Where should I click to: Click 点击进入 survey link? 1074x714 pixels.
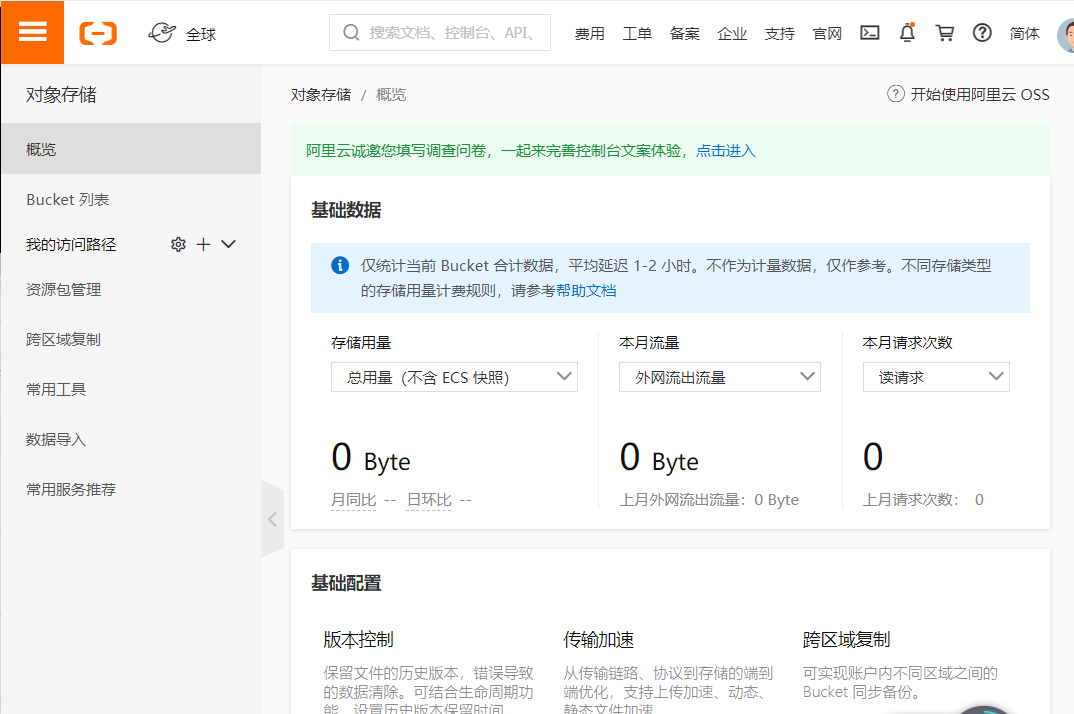725,151
